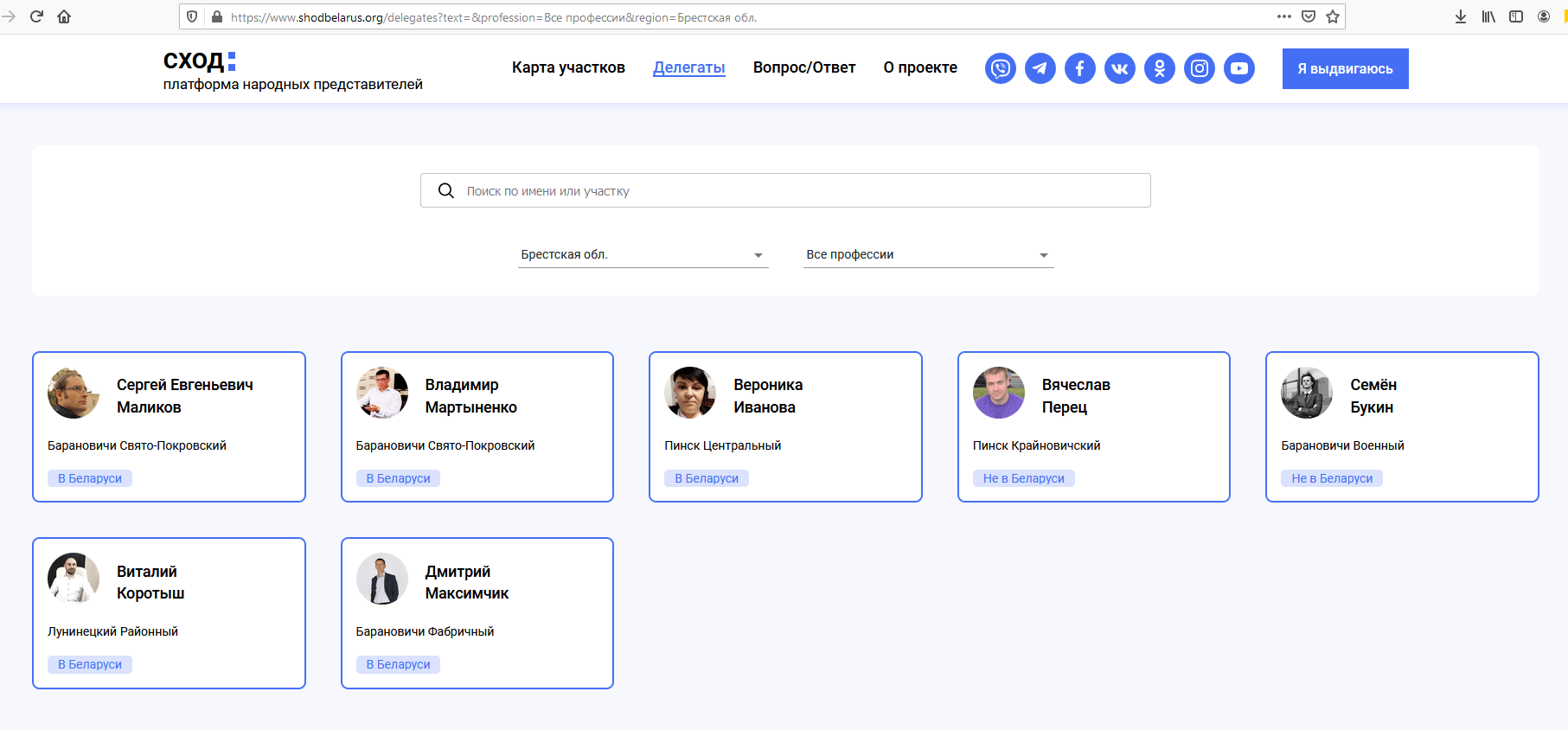Image resolution: width=1568 pixels, height=730 pixels.
Task: Open the VK social icon
Action: click(1119, 68)
